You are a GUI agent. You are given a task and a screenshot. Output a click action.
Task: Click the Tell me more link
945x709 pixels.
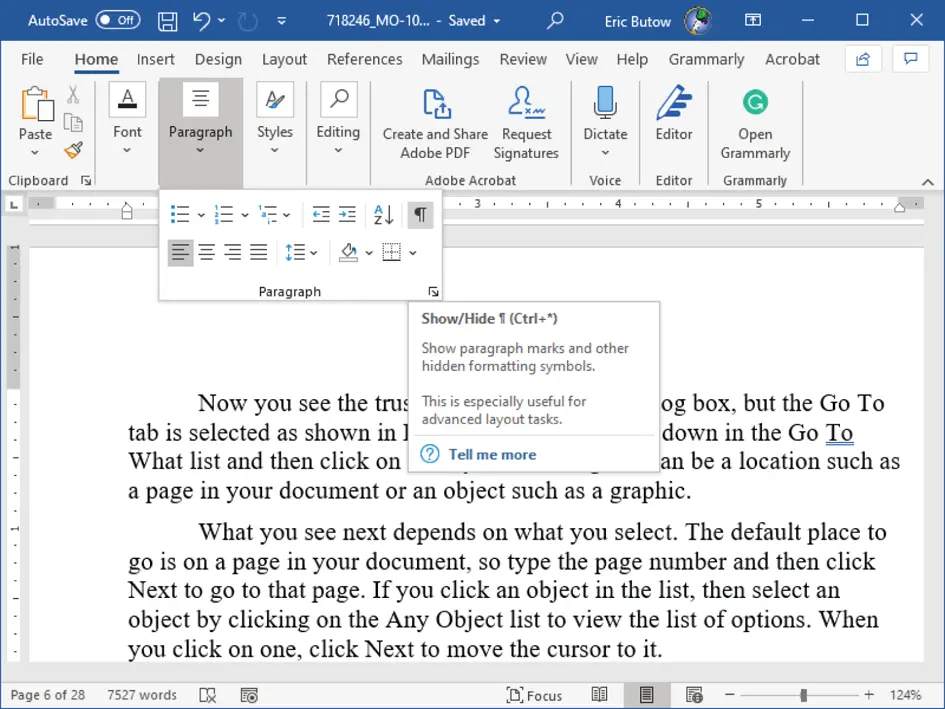click(492, 455)
